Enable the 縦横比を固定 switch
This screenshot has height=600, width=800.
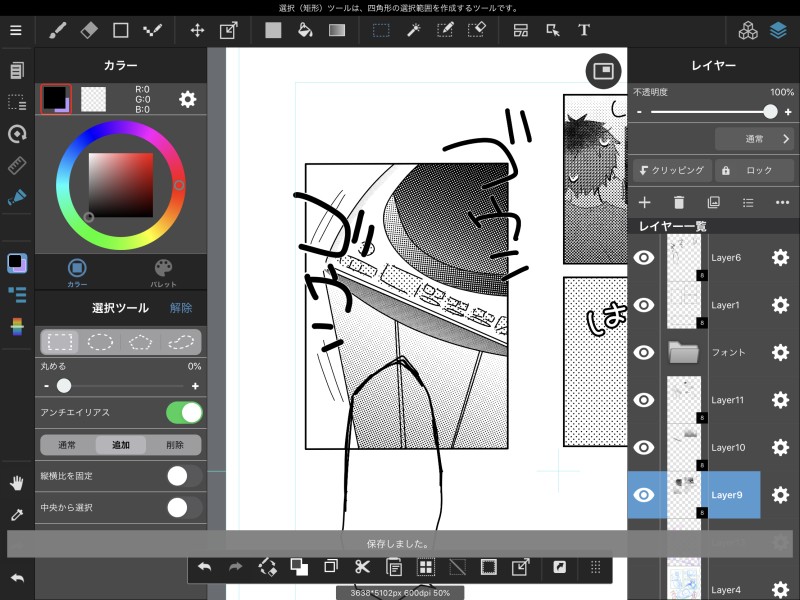pyautogui.click(x=184, y=477)
